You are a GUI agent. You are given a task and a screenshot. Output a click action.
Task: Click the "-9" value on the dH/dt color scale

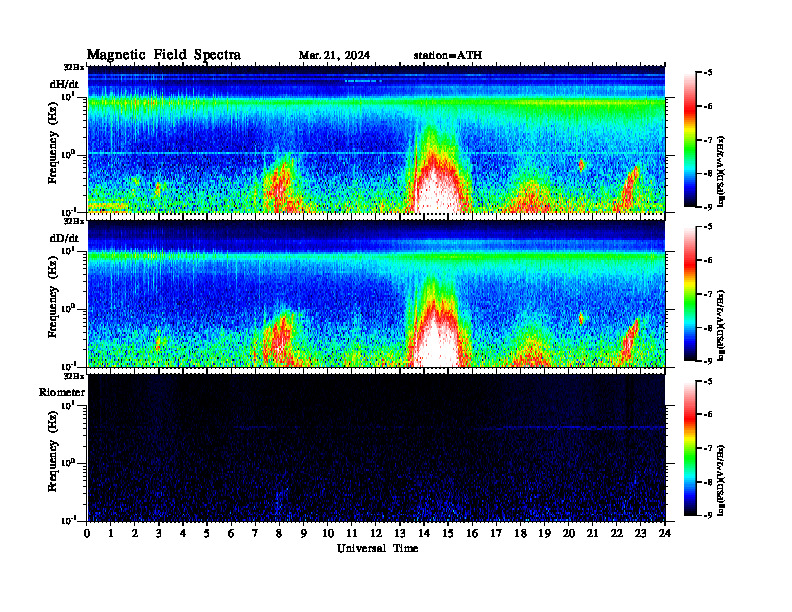pyautogui.click(x=708, y=207)
